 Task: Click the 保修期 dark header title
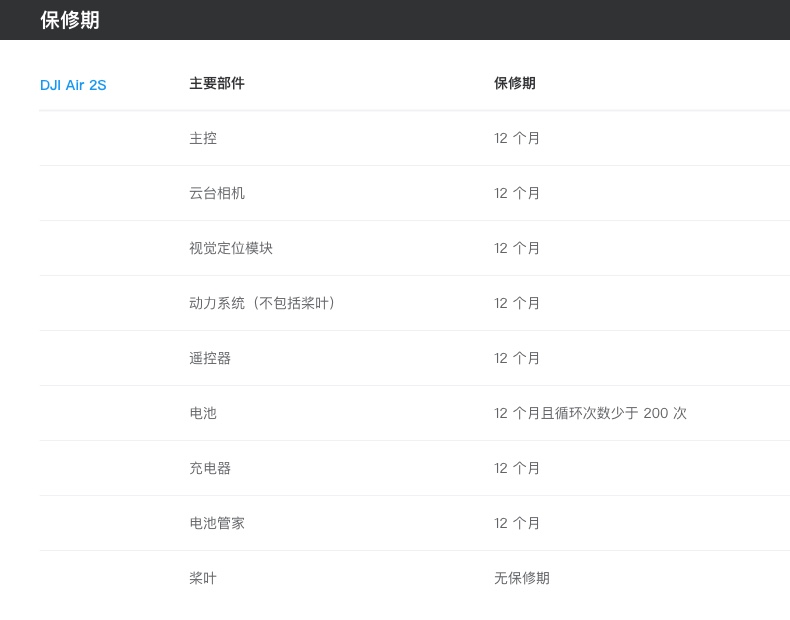click(x=70, y=20)
